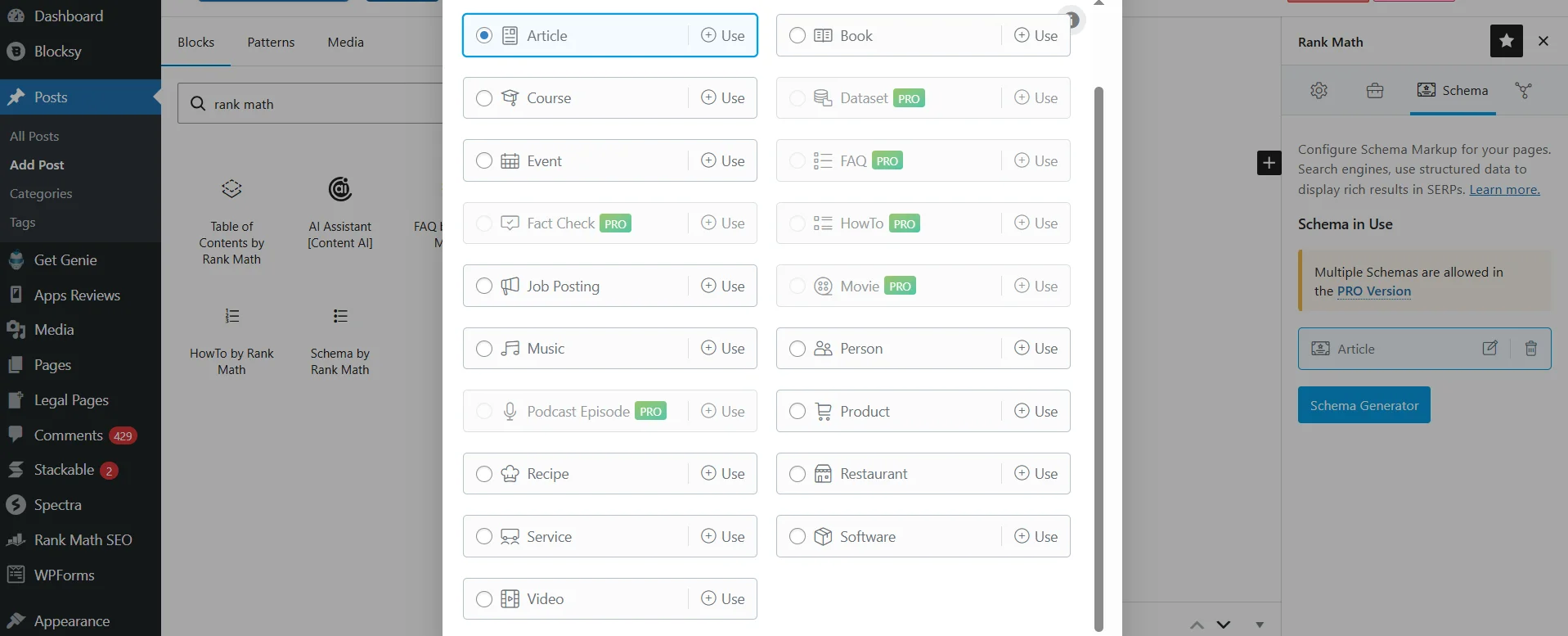Select the Book schema radio button

tap(797, 35)
